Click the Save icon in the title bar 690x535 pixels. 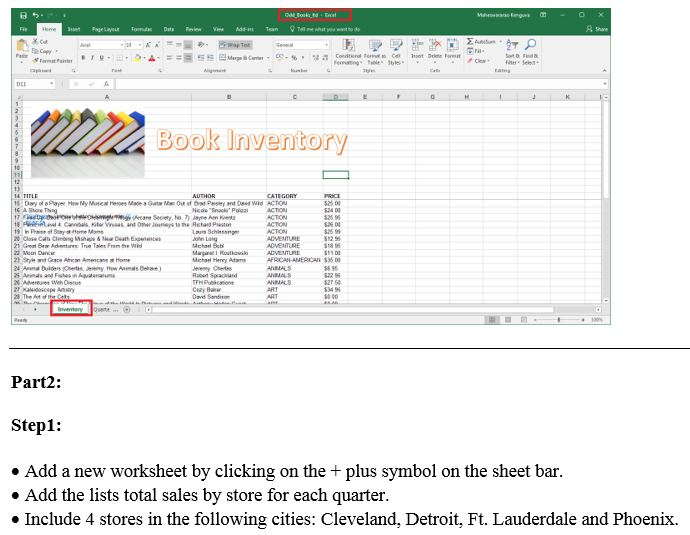coord(23,15)
